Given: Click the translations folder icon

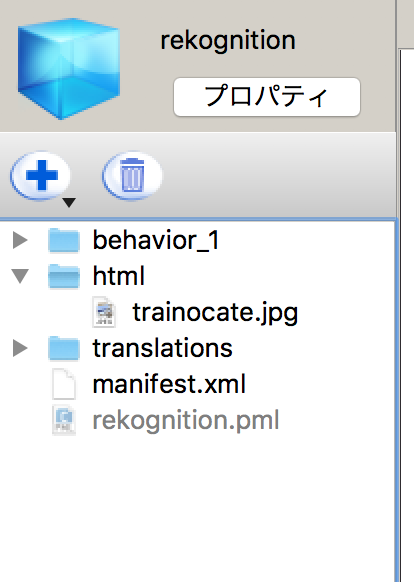Looking at the screenshot, I should (x=64, y=348).
